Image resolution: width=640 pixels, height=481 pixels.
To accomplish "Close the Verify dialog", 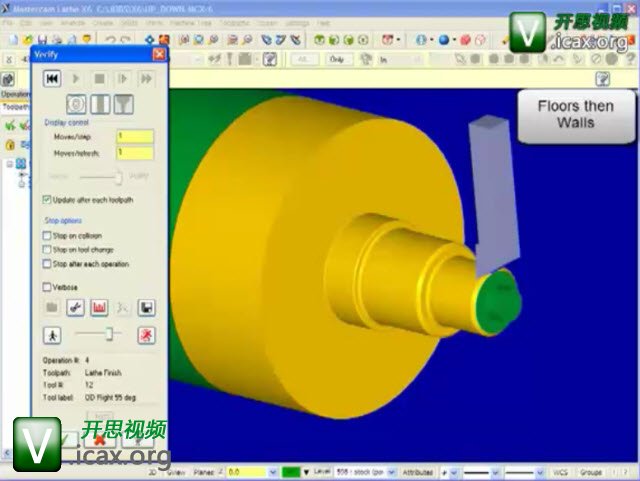I will click(159, 54).
